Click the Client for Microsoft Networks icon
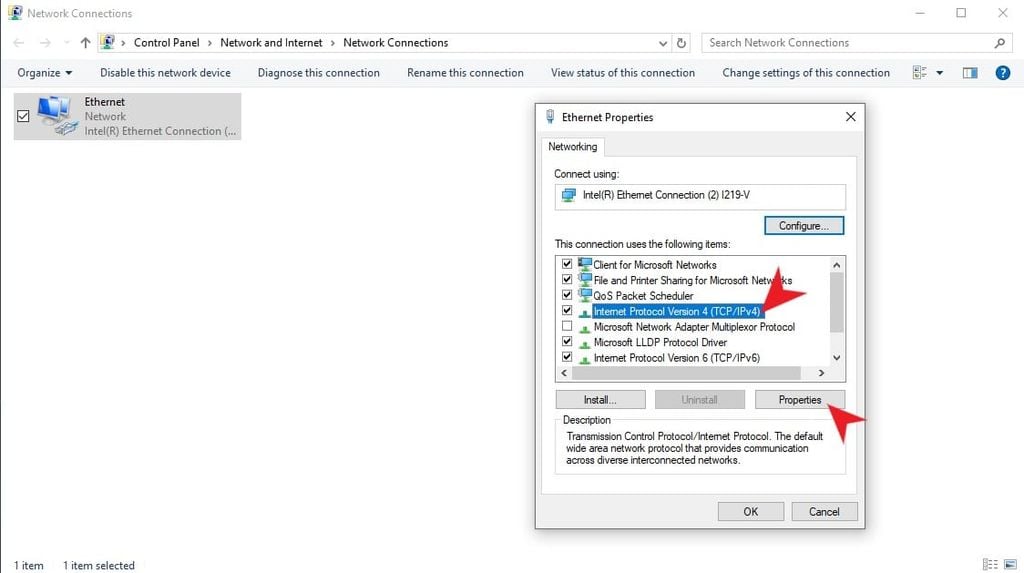The height and width of the screenshot is (573, 1024). [584, 264]
